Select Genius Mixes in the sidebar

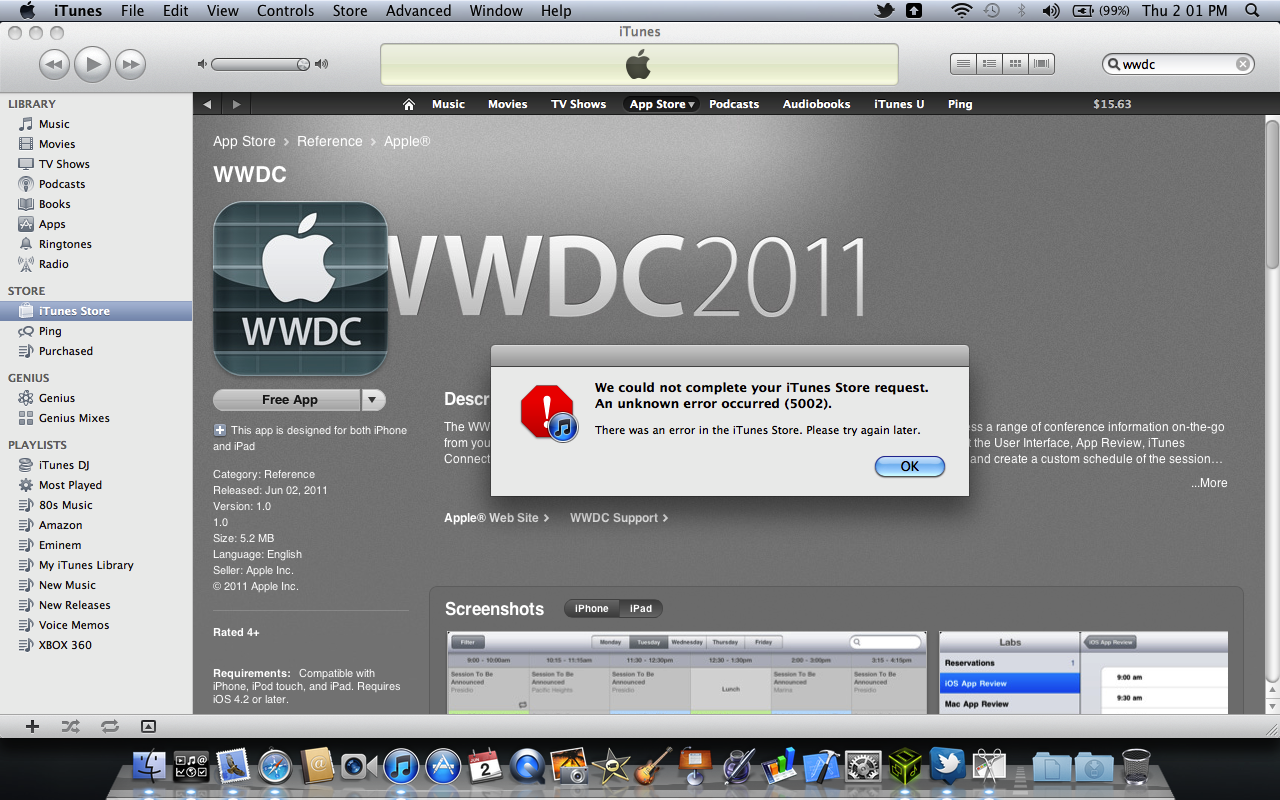[x=74, y=418]
